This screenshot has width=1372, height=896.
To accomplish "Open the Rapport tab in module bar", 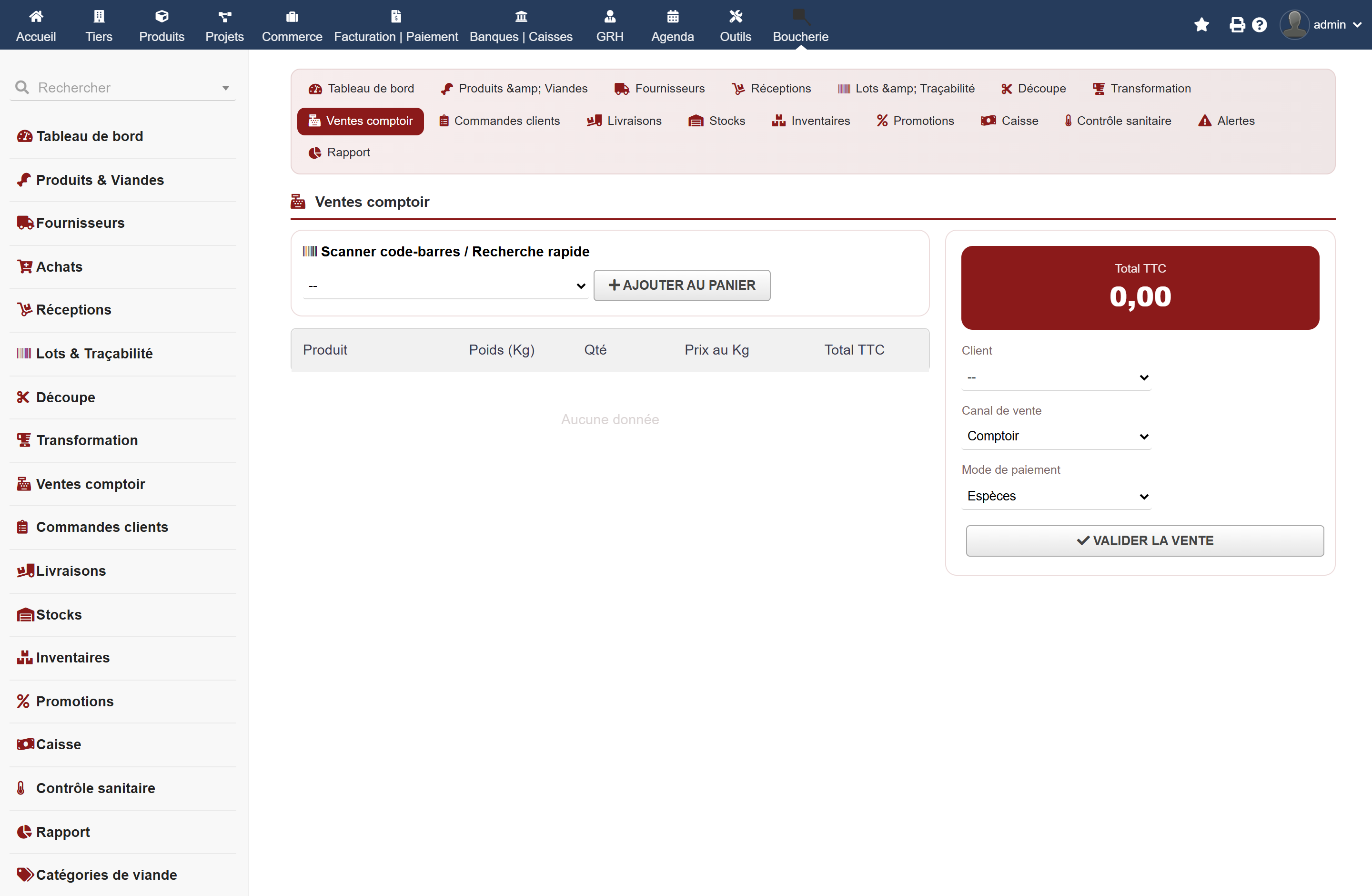I will (x=339, y=152).
